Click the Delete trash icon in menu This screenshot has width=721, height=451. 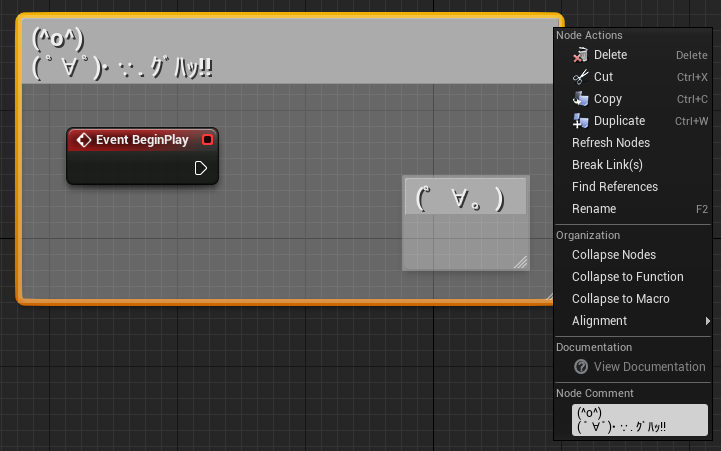click(580, 55)
